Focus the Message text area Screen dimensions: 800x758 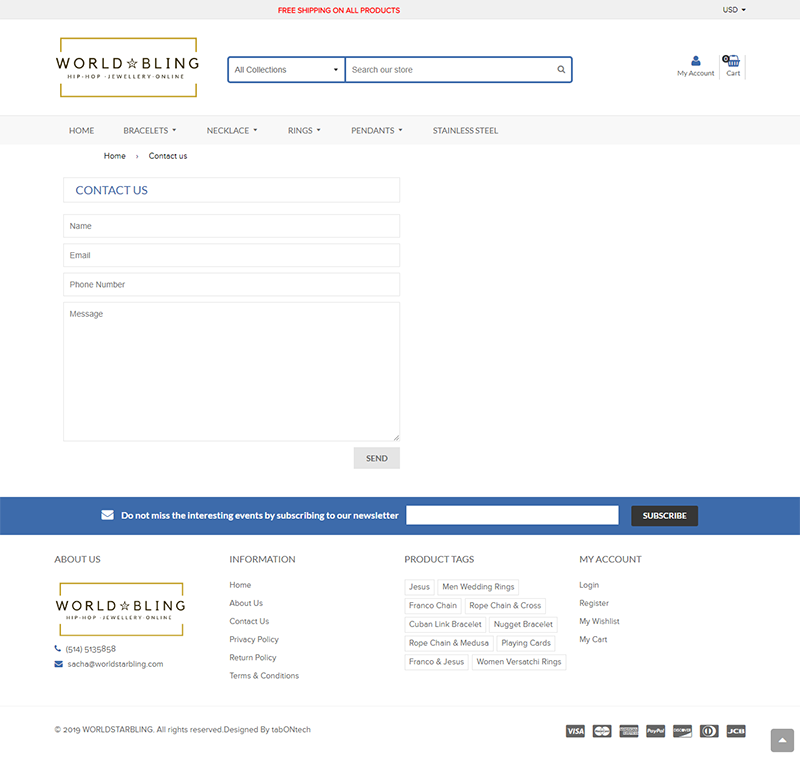click(231, 371)
